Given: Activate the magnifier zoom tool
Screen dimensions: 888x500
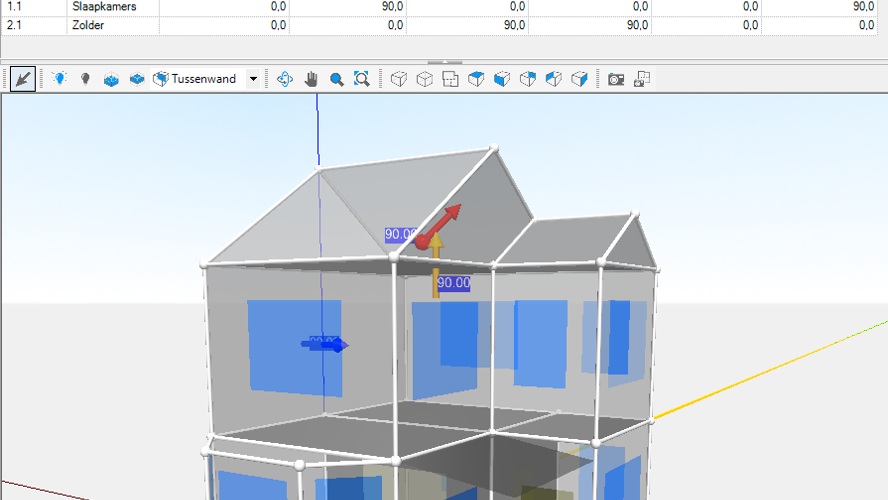Looking at the screenshot, I should tap(336, 79).
